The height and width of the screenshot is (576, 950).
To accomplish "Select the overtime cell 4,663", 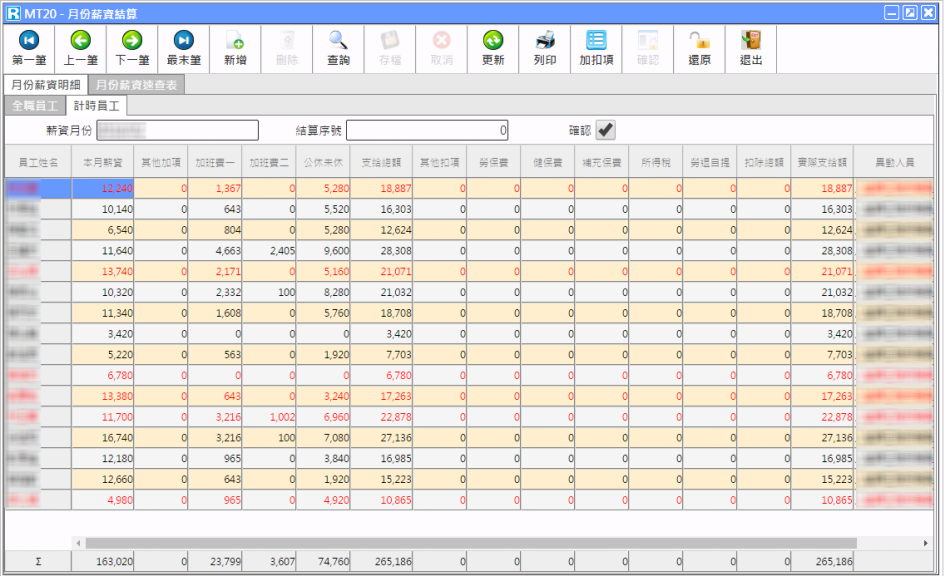I will (x=214, y=251).
